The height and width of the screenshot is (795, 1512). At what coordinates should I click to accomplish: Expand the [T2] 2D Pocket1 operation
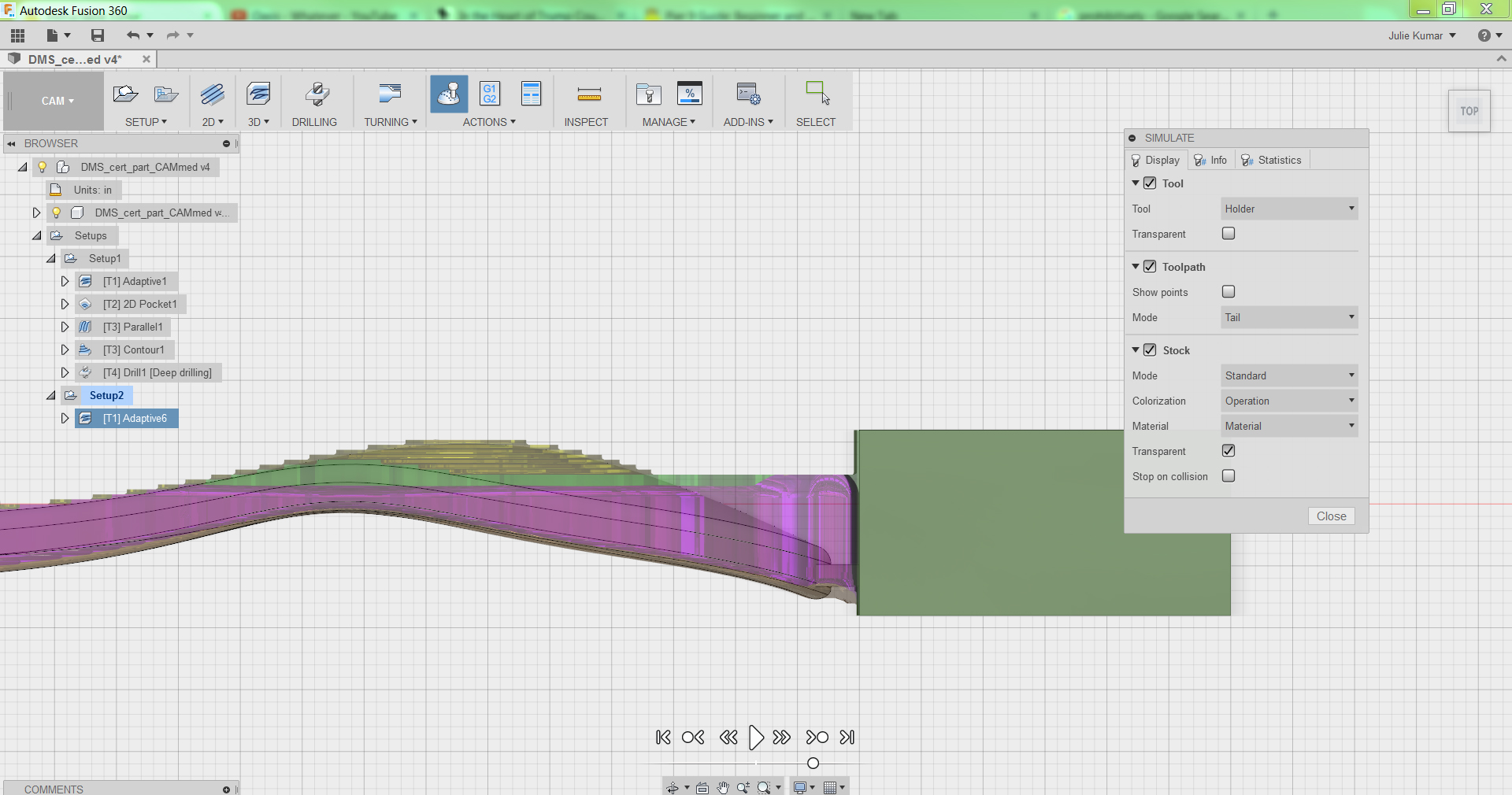65,304
